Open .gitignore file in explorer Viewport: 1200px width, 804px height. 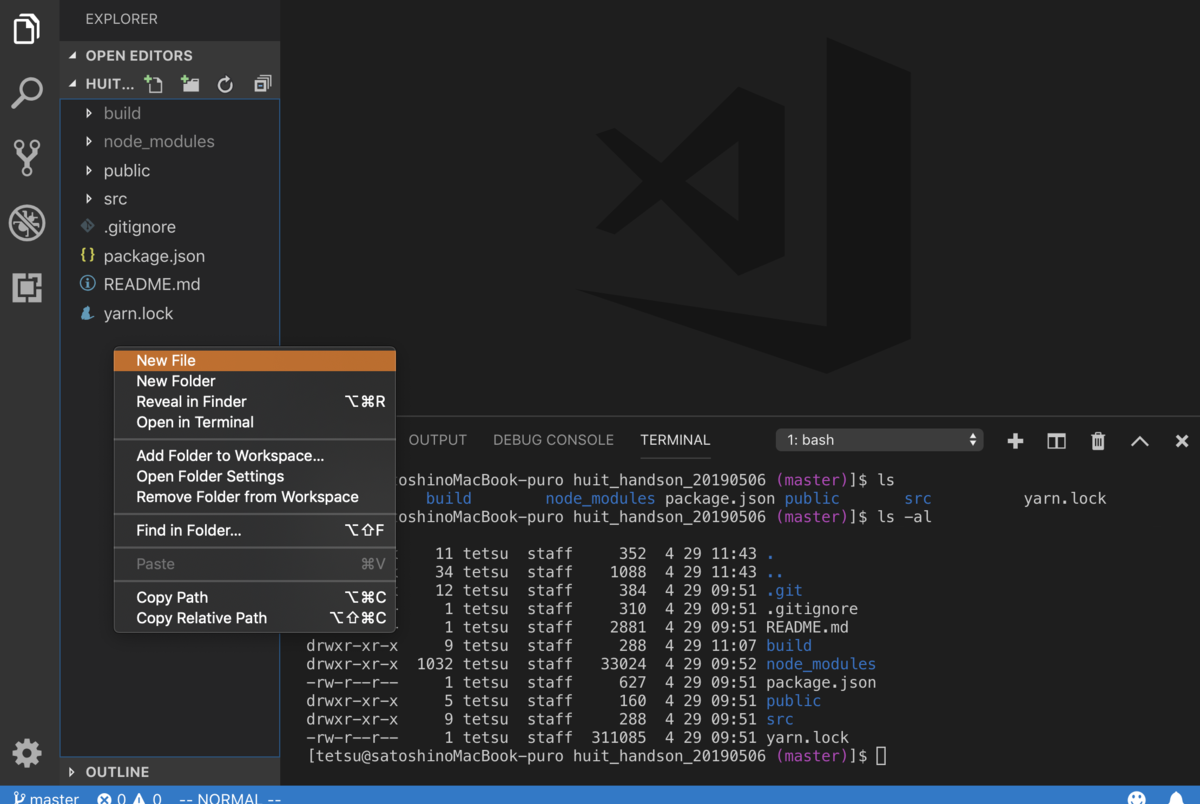point(170,227)
